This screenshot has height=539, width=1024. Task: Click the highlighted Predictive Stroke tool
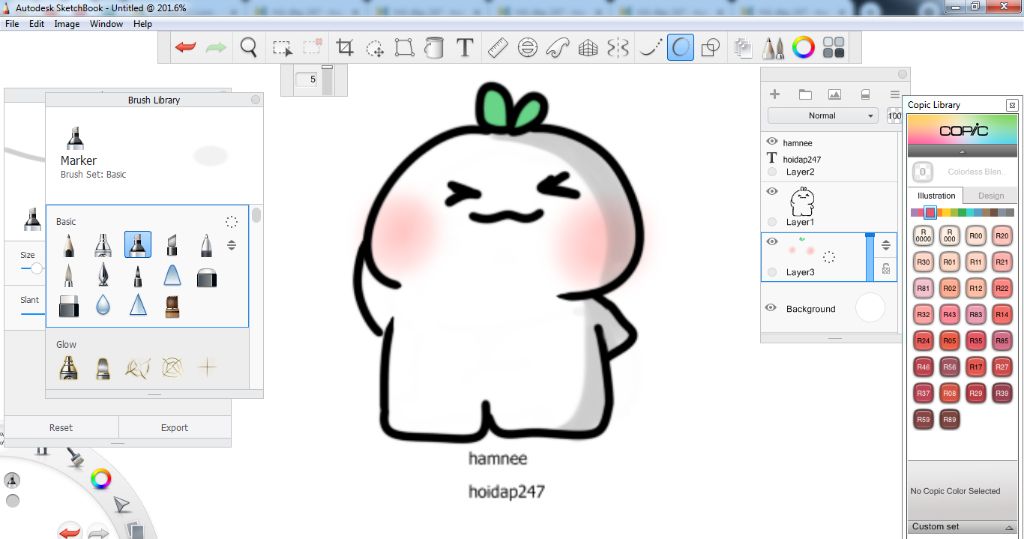680,47
